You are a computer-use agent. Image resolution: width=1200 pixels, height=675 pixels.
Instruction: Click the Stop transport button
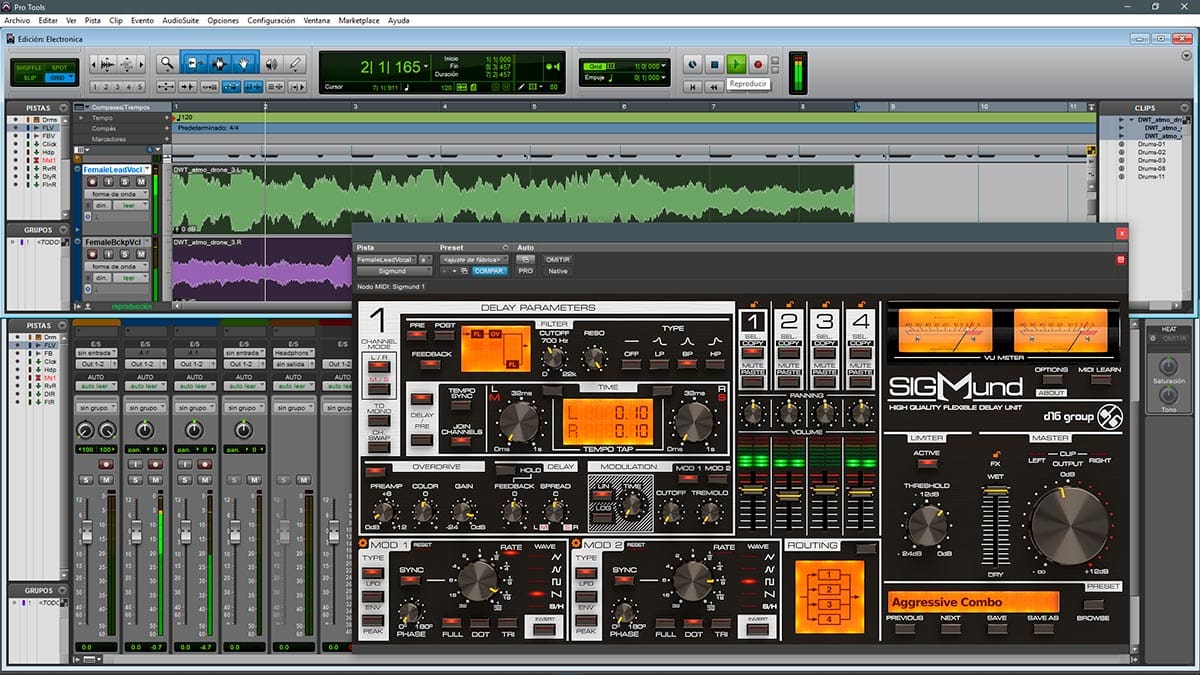point(714,64)
